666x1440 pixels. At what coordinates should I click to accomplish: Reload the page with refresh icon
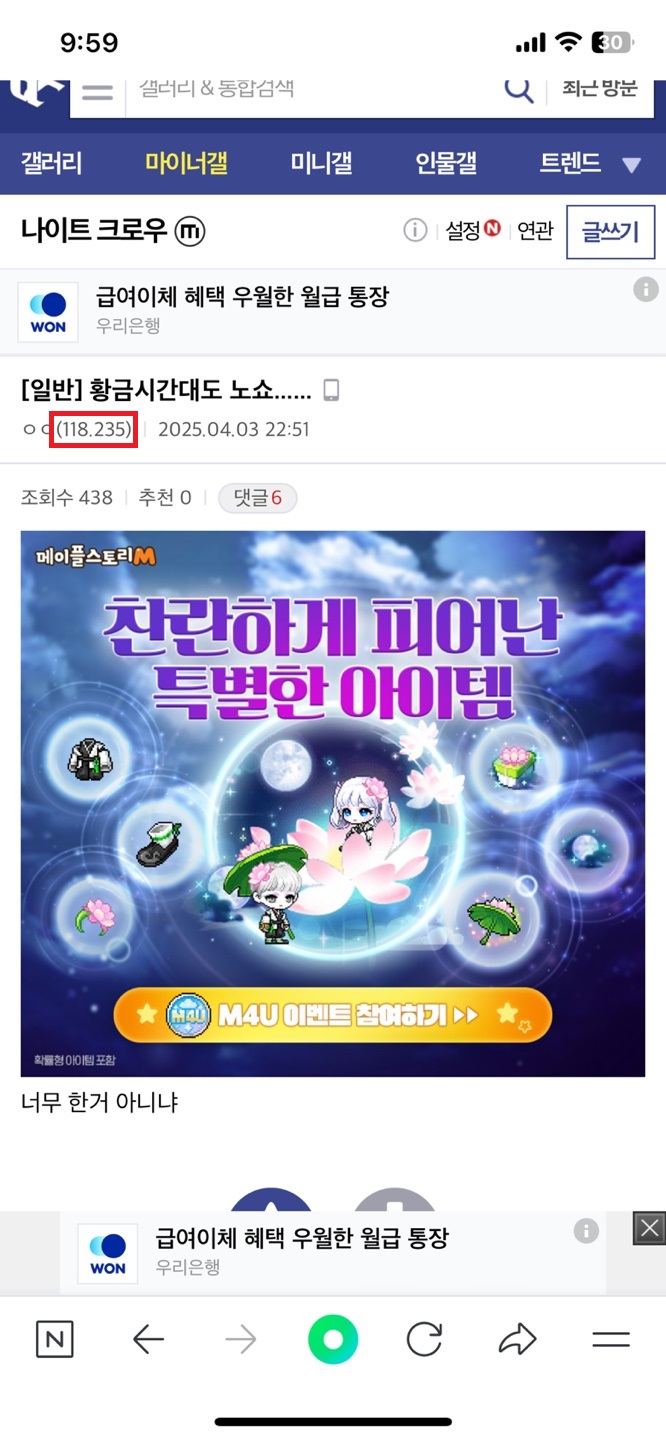(424, 1339)
